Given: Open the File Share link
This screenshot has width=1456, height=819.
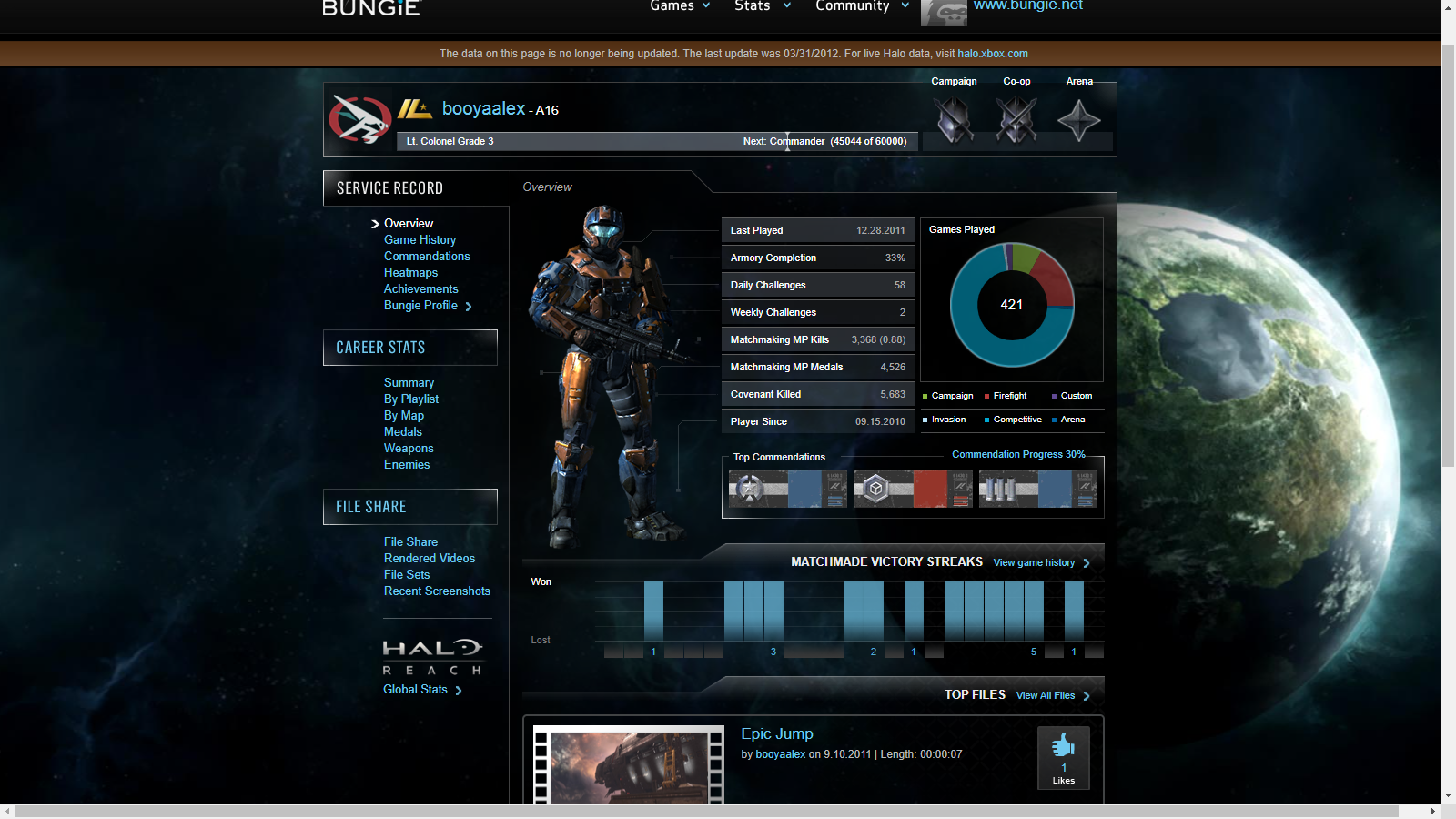Looking at the screenshot, I should [x=410, y=541].
